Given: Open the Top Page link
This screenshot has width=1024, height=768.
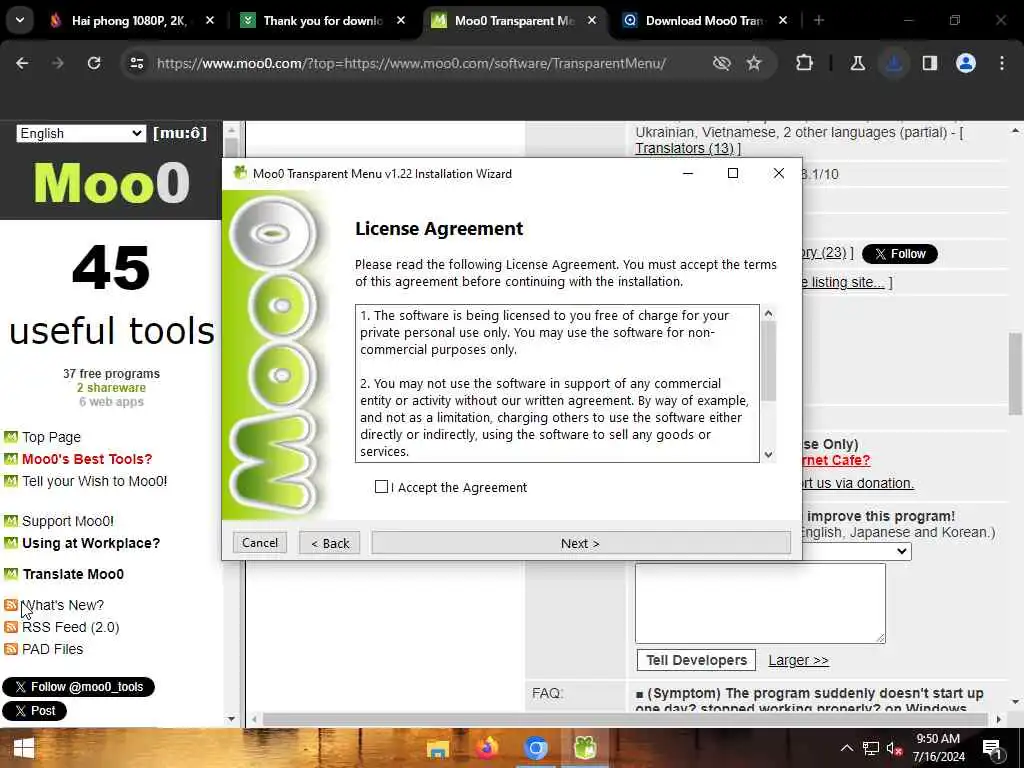Looking at the screenshot, I should click(52, 437).
